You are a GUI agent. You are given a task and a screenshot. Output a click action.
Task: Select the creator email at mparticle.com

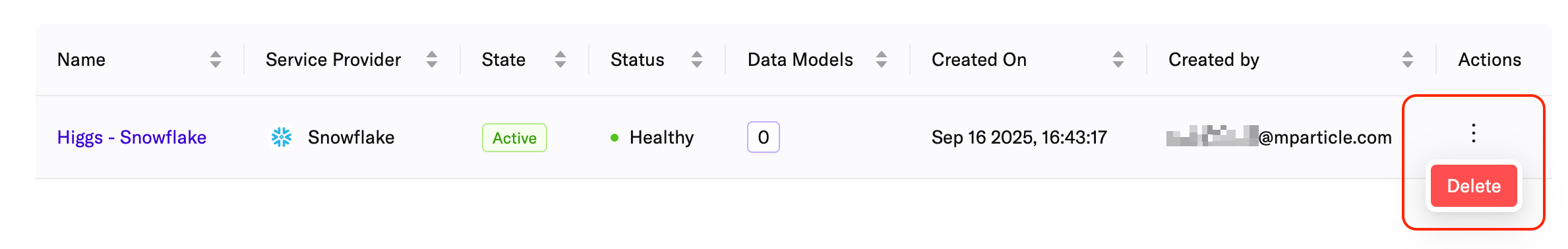[x=1279, y=137]
